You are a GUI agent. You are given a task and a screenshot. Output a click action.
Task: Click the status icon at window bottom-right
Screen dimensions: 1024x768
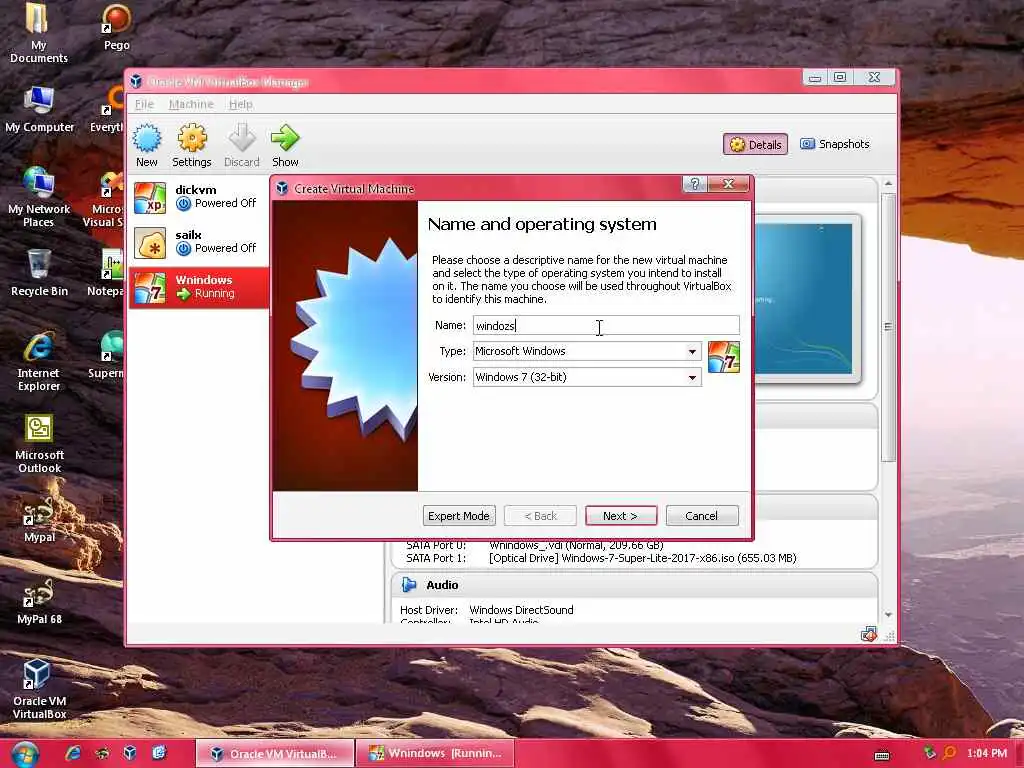click(868, 634)
